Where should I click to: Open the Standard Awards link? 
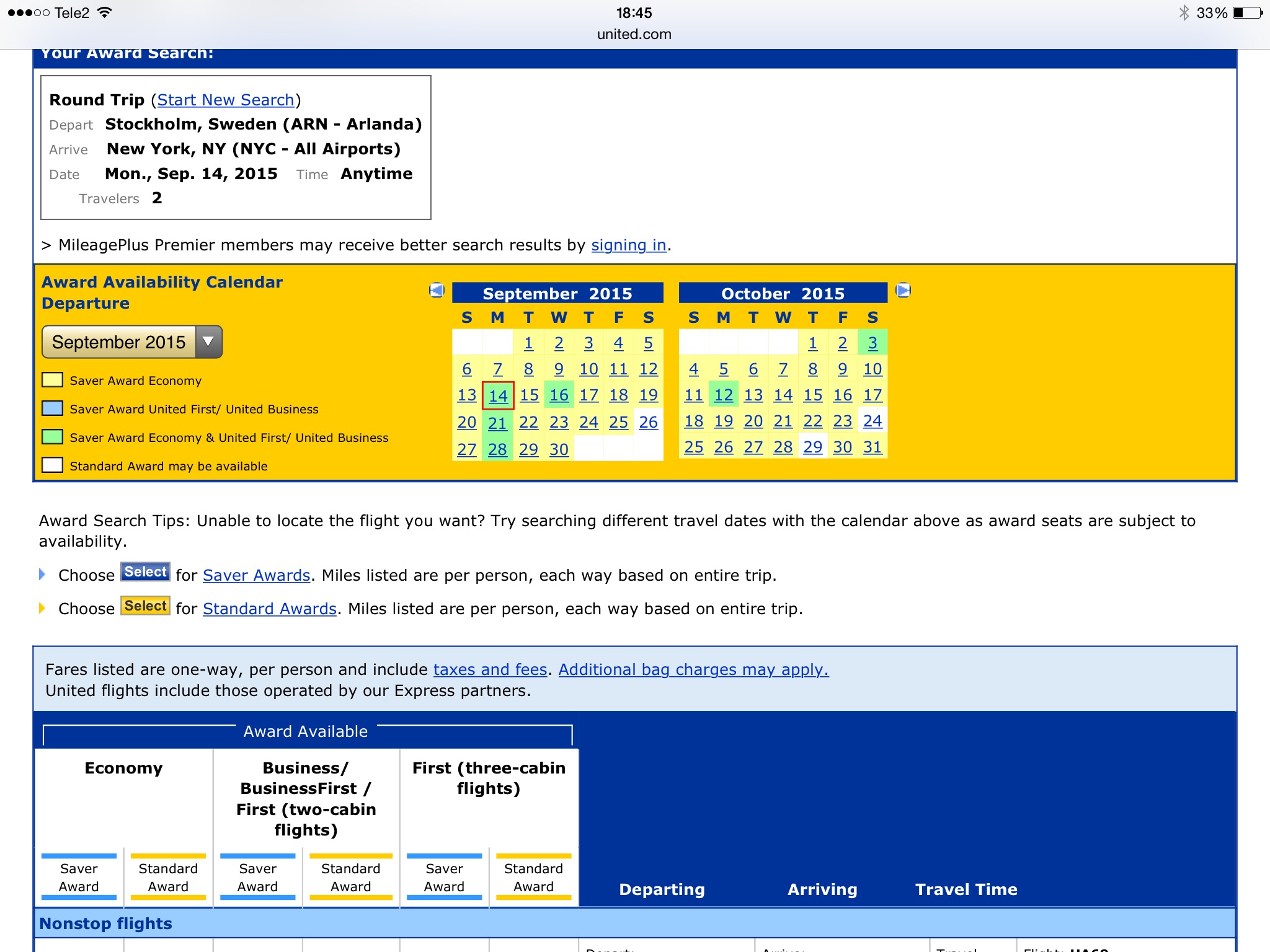tap(270, 609)
